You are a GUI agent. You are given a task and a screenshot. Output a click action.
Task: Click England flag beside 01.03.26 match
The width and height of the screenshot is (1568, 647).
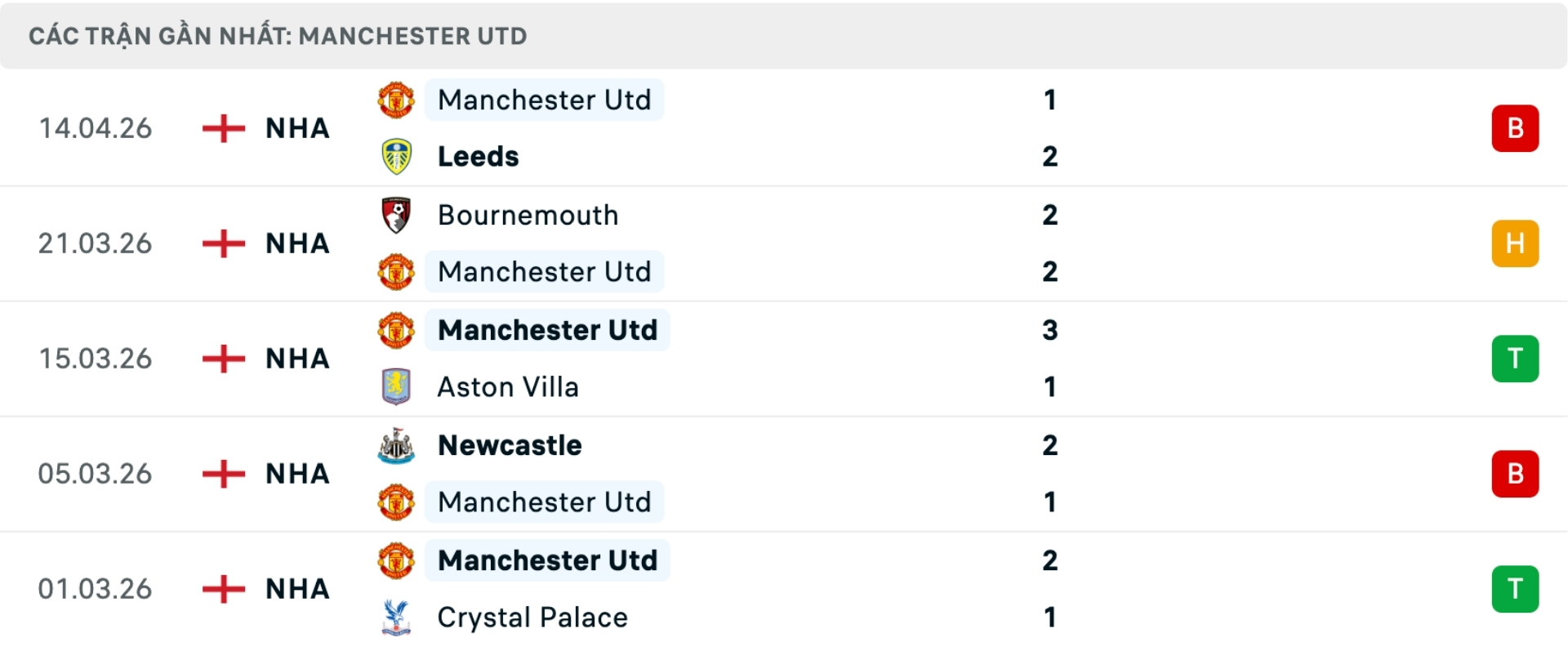pos(224,589)
